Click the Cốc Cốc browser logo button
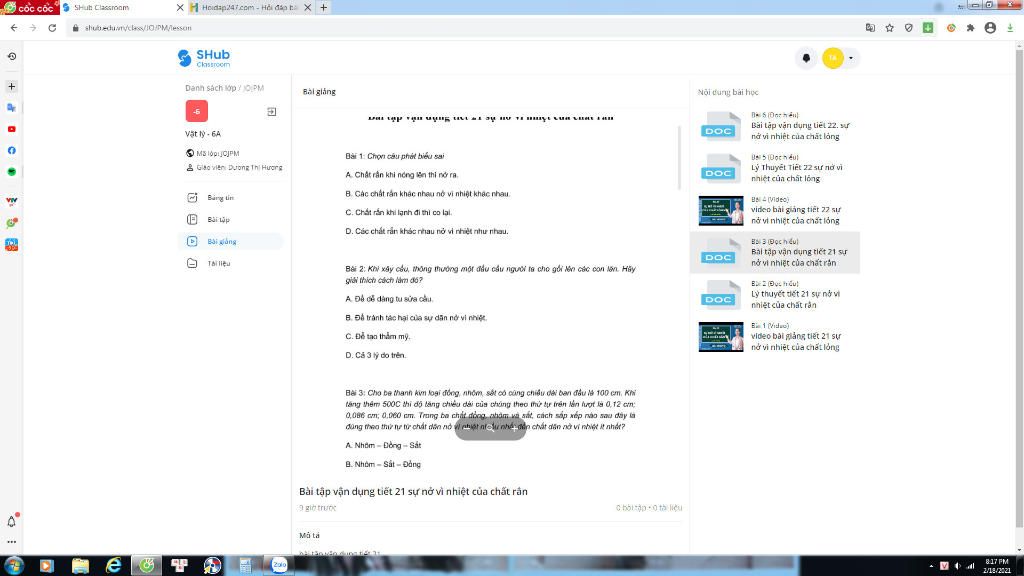Screen dimensions: 1024x576 tap(29, 8)
